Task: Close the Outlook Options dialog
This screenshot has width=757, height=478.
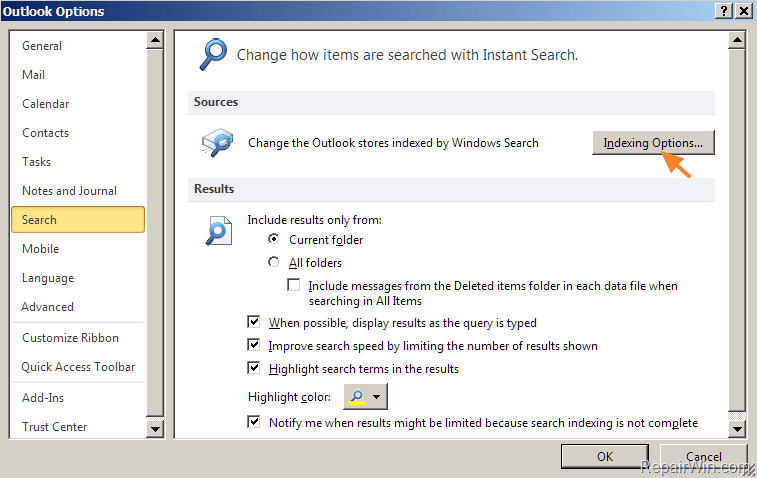Action: tap(744, 11)
